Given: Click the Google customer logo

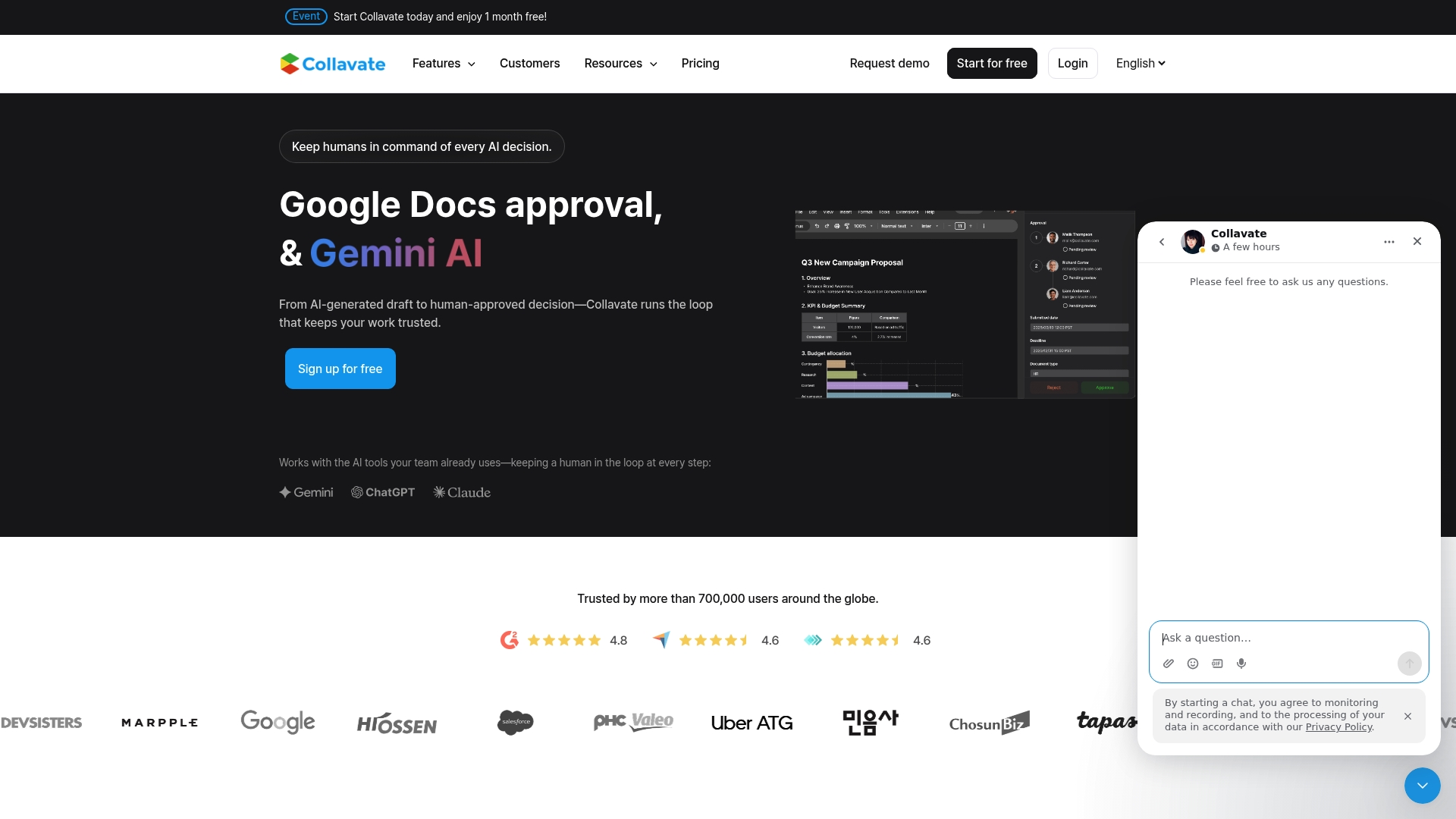Looking at the screenshot, I should tap(278, 722).
